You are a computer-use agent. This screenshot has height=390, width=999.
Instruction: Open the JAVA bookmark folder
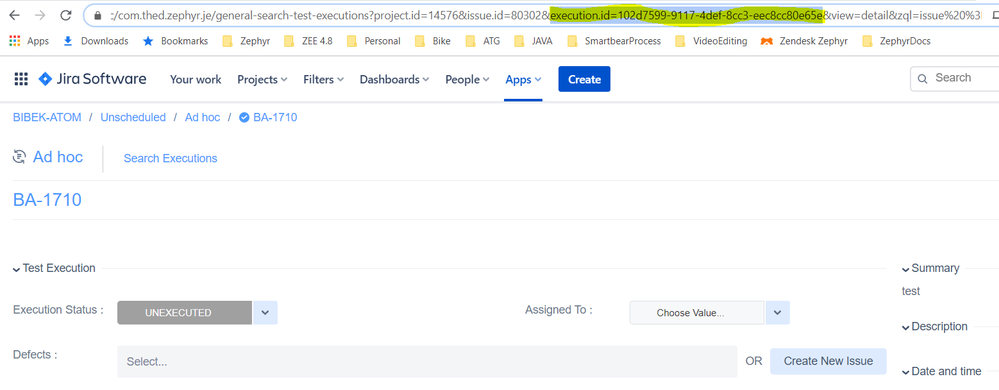pyautogui.click(x=533, y=41)
